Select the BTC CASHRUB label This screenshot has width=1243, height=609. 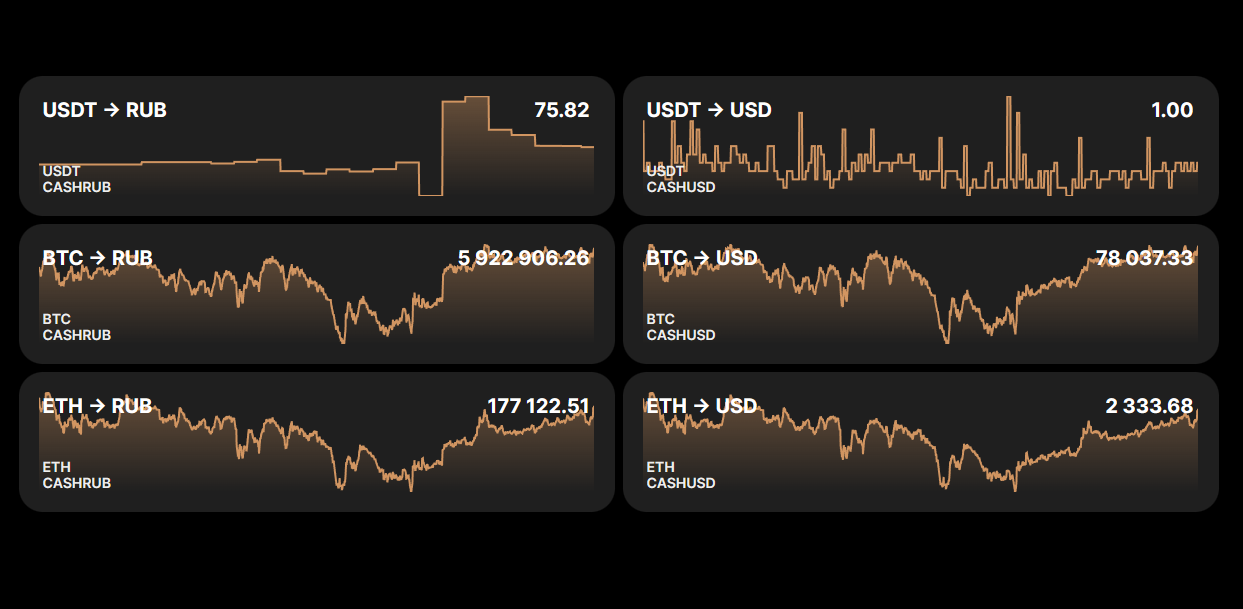pyautogui.click(x=76, y=327)
